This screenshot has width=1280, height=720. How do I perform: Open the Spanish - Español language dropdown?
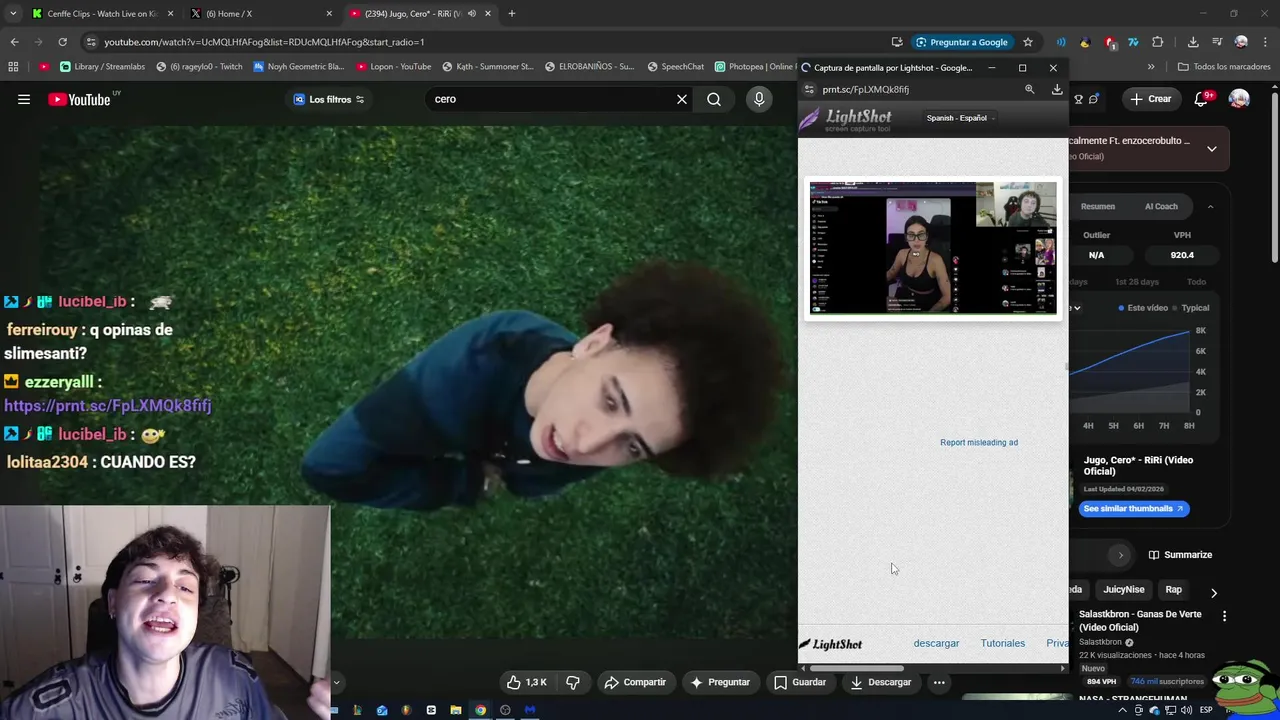(x=959, y=118)
